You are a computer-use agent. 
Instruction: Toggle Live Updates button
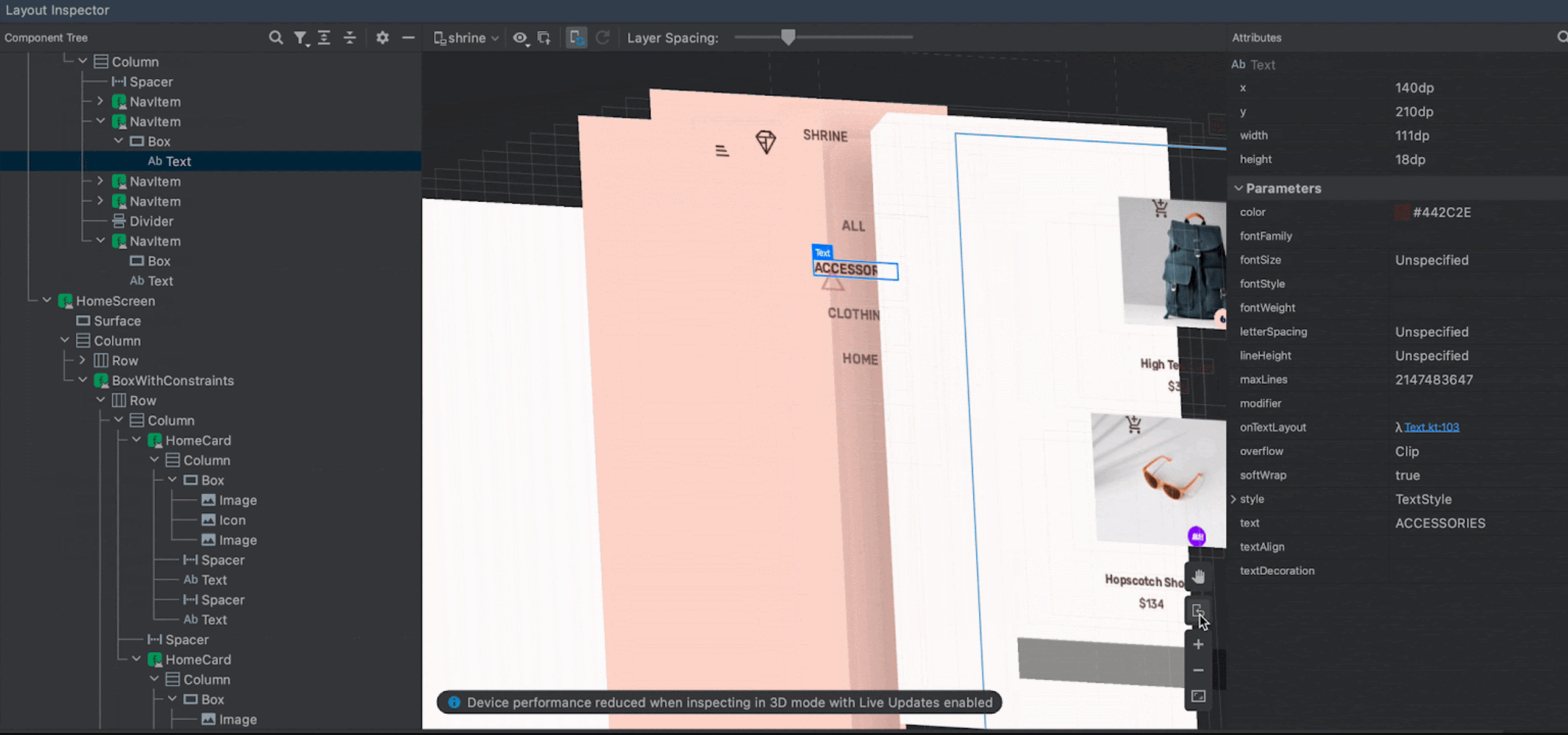[576, 38]
